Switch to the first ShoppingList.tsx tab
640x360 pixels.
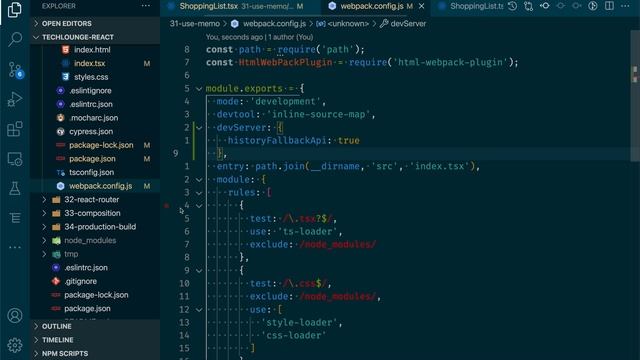point(241,6)
